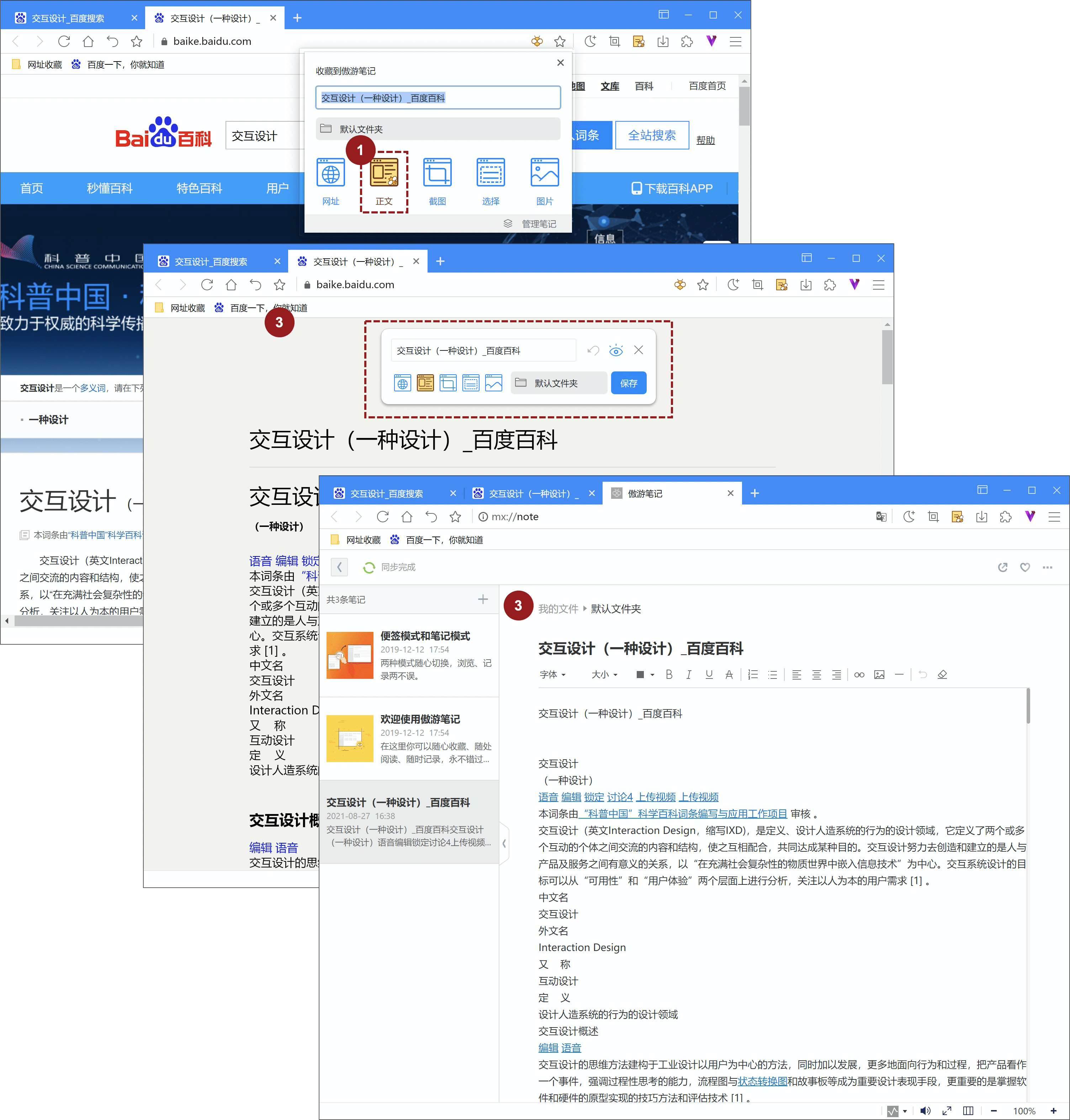Toggle split-screen columns icon in the status bar
The image size is (1070, 1120).
coord(968,1110)
